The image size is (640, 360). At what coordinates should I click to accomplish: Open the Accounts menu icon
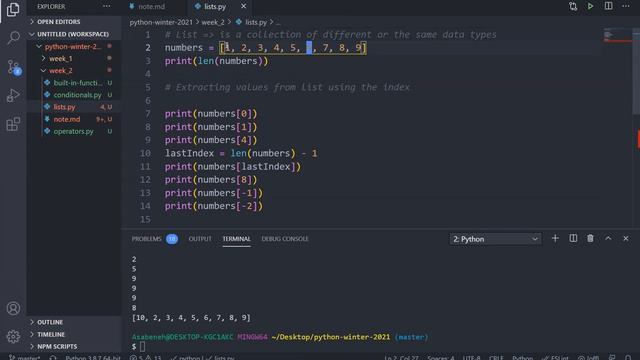(x=13, y=308)
